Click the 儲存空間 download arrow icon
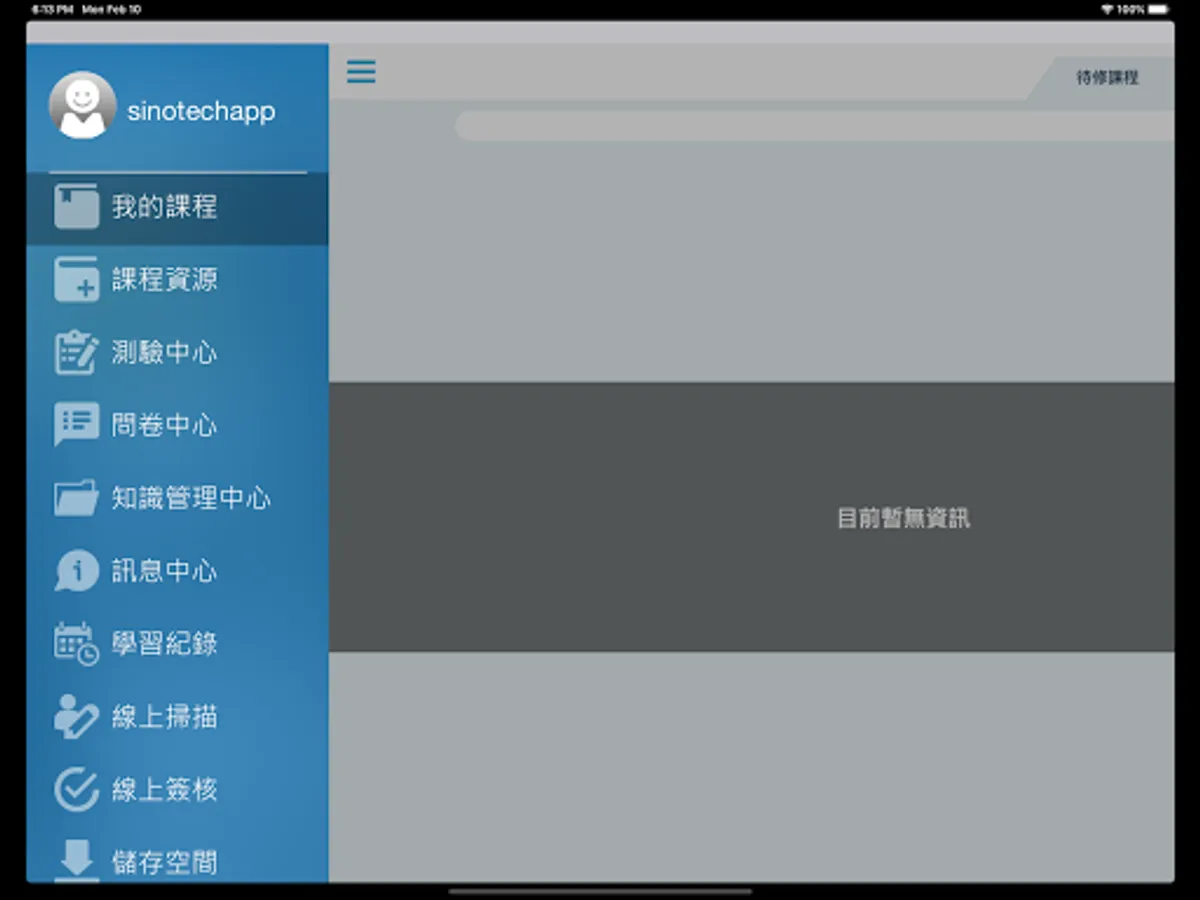Screen dimensions: 1200x900 point(76,860)
